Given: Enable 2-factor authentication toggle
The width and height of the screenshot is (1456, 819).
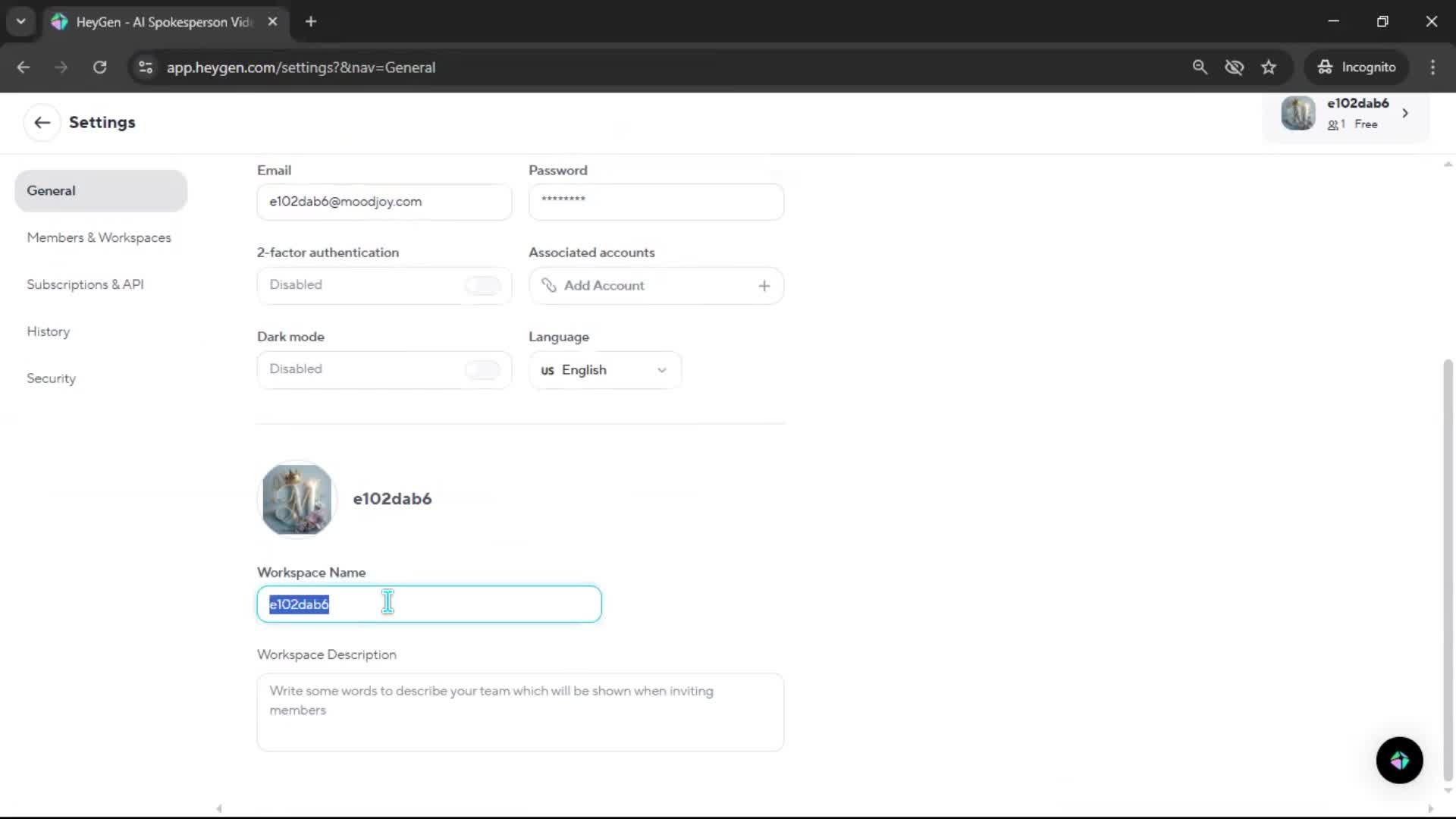Looking at the screenshot, I should [x=482, y=285].
